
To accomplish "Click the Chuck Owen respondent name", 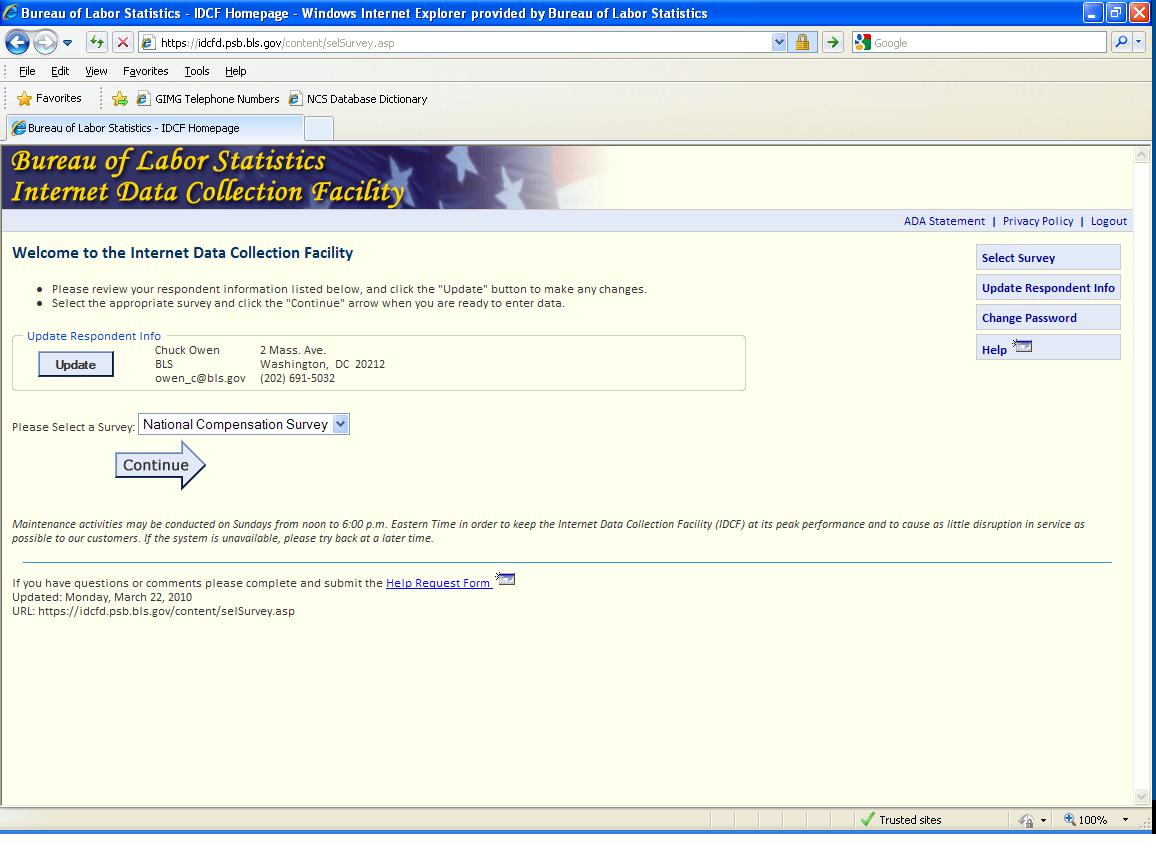I will [x=187, y=350].
